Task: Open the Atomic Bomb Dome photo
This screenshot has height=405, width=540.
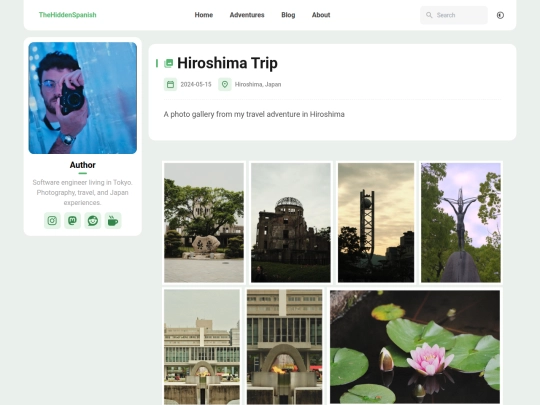Action: [x=291, y=222]
